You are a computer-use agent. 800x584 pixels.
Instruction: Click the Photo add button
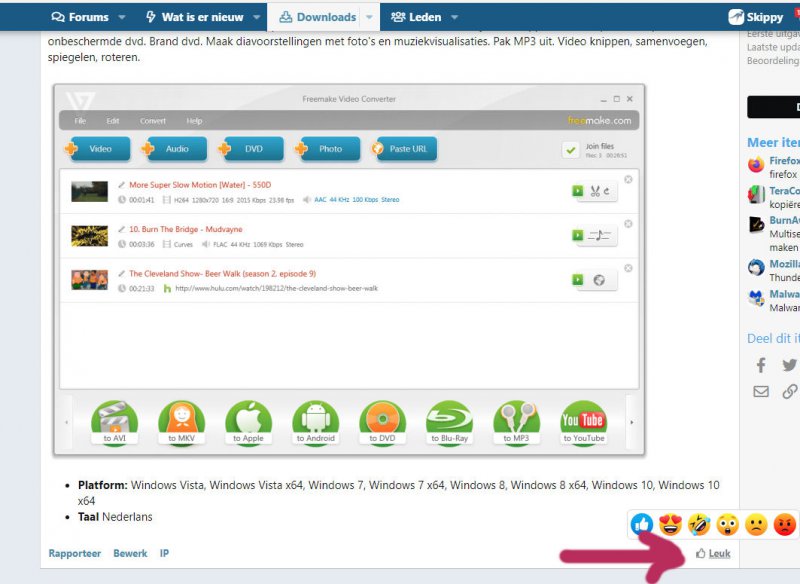(327, 149)
